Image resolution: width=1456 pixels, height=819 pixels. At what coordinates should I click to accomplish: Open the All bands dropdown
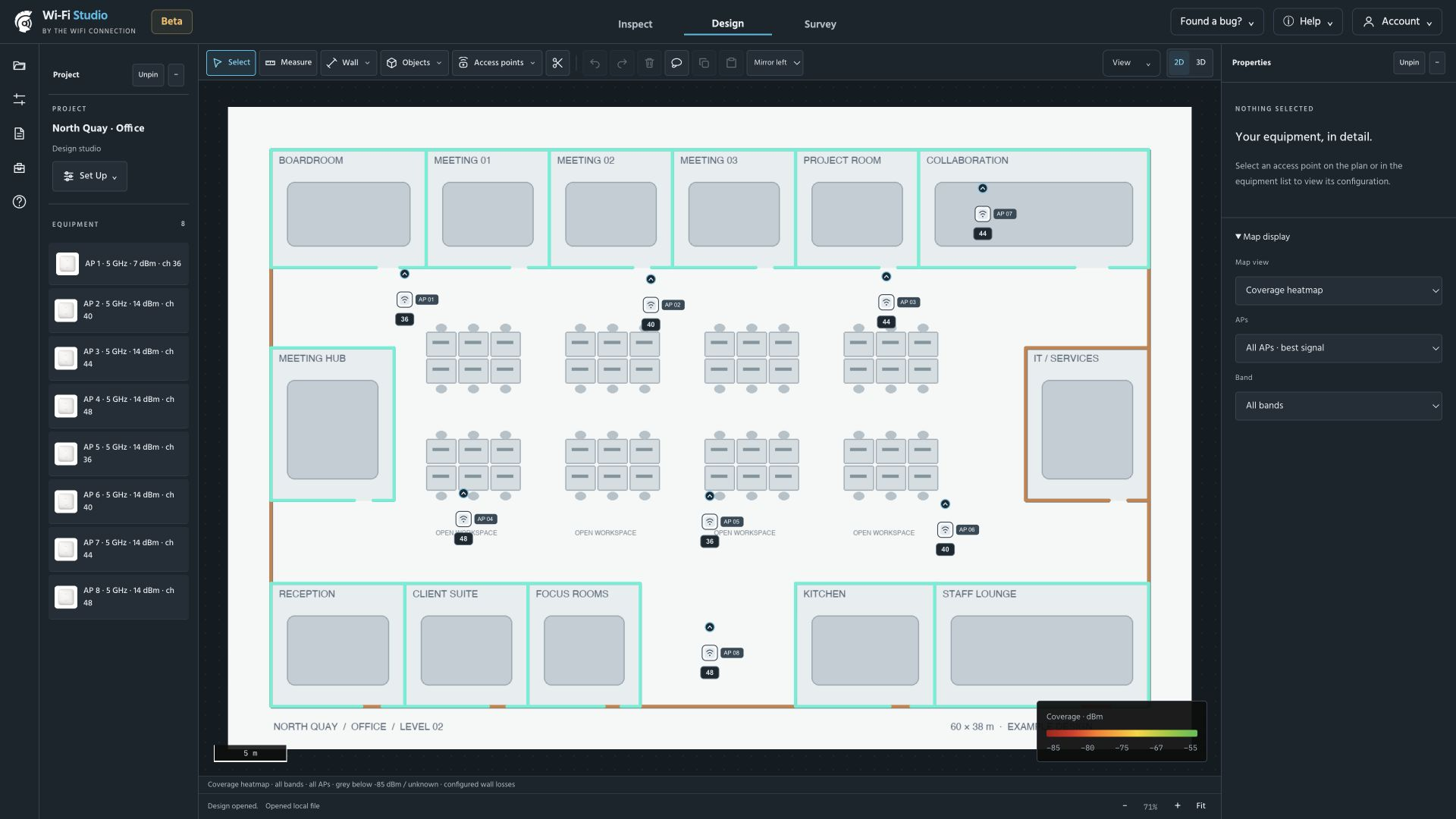(1338, 406)
